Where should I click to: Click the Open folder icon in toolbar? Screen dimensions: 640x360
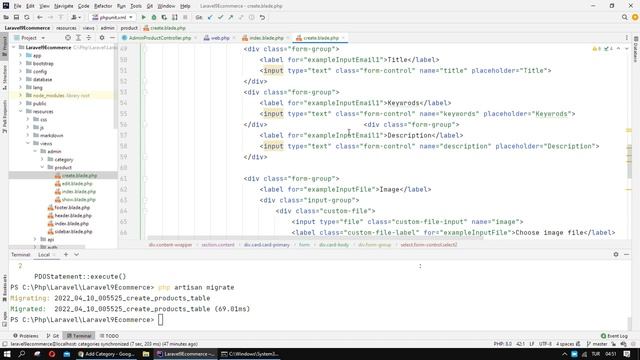6,18
